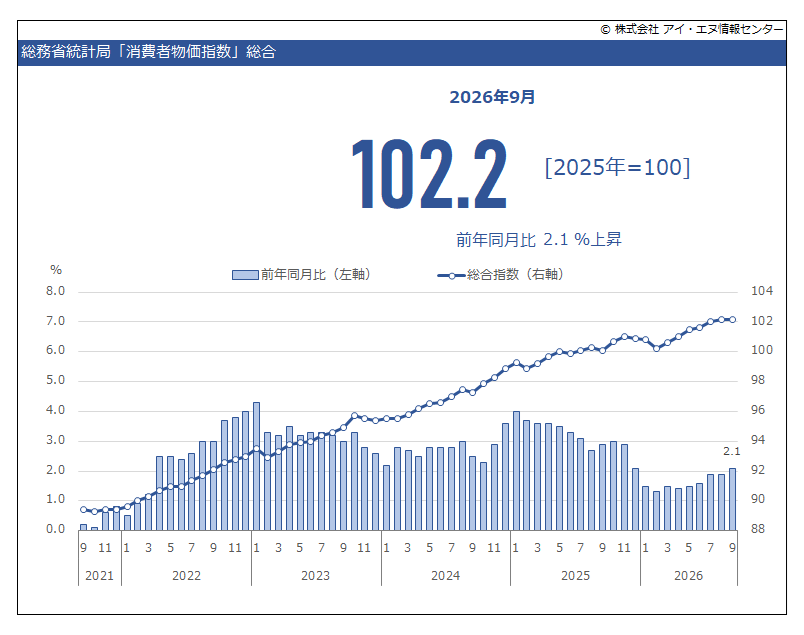The image size is (804, 635).
Task: Click the large index value 102.2
Action: point(430,174)
